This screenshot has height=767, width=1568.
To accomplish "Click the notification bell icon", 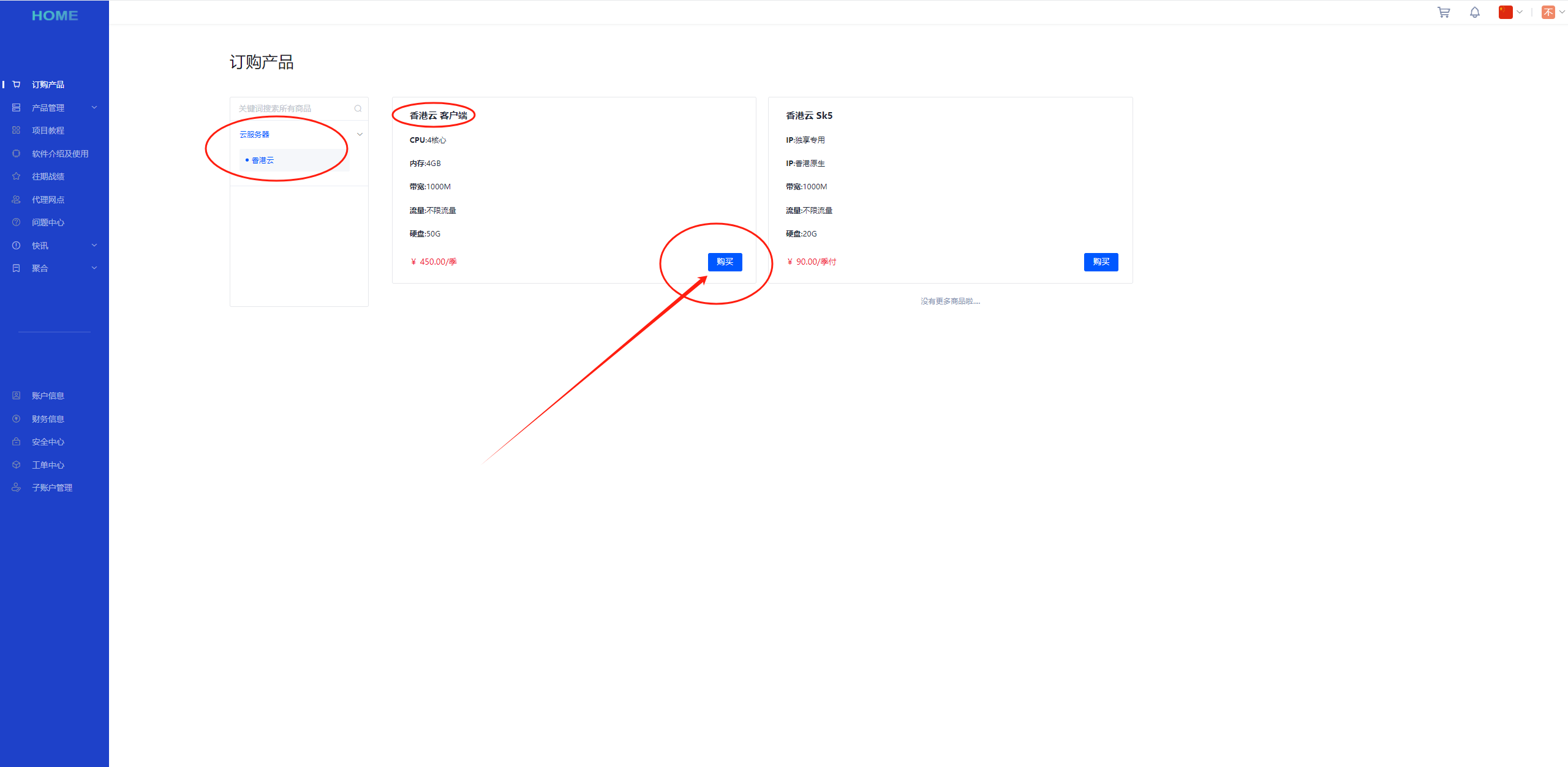I will tap(1474, 12).
